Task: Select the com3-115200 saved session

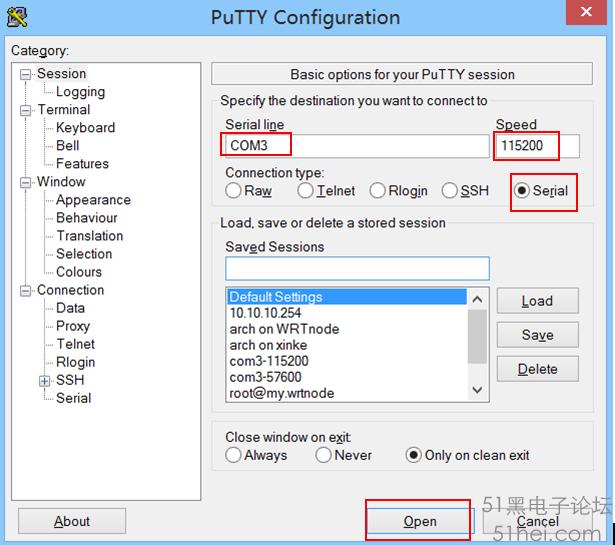Action: coord(347,361)
